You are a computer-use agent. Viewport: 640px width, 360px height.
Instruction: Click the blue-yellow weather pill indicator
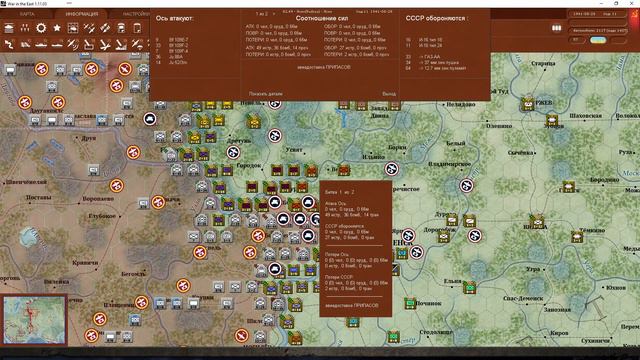[x=598, y=40]
